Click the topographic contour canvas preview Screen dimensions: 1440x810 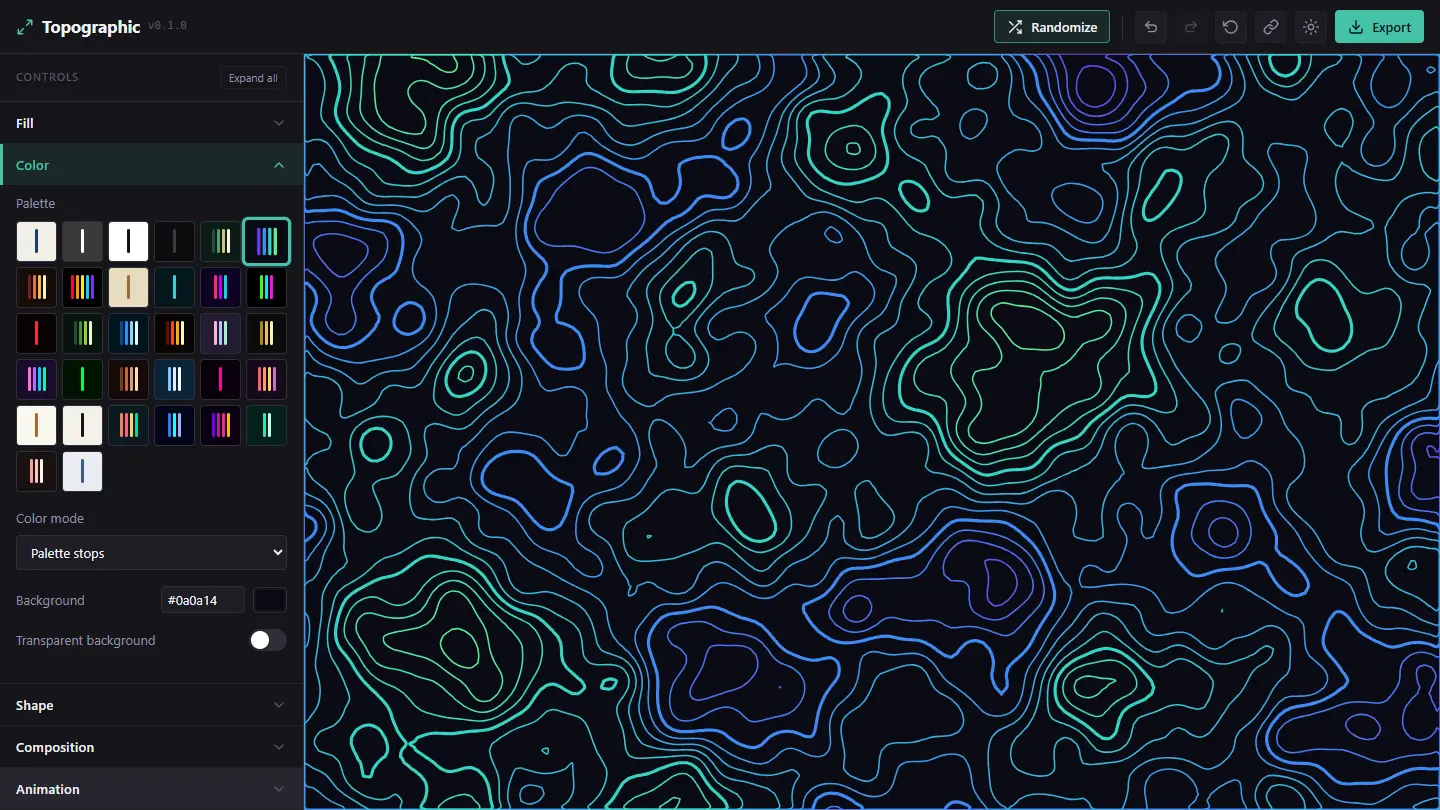coord(872,431)
